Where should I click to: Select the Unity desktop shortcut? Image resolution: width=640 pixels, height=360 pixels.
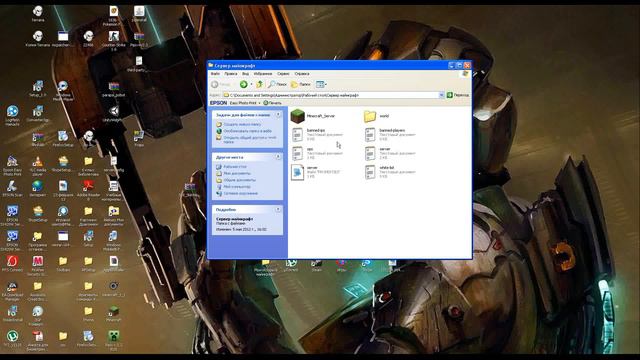113,114
